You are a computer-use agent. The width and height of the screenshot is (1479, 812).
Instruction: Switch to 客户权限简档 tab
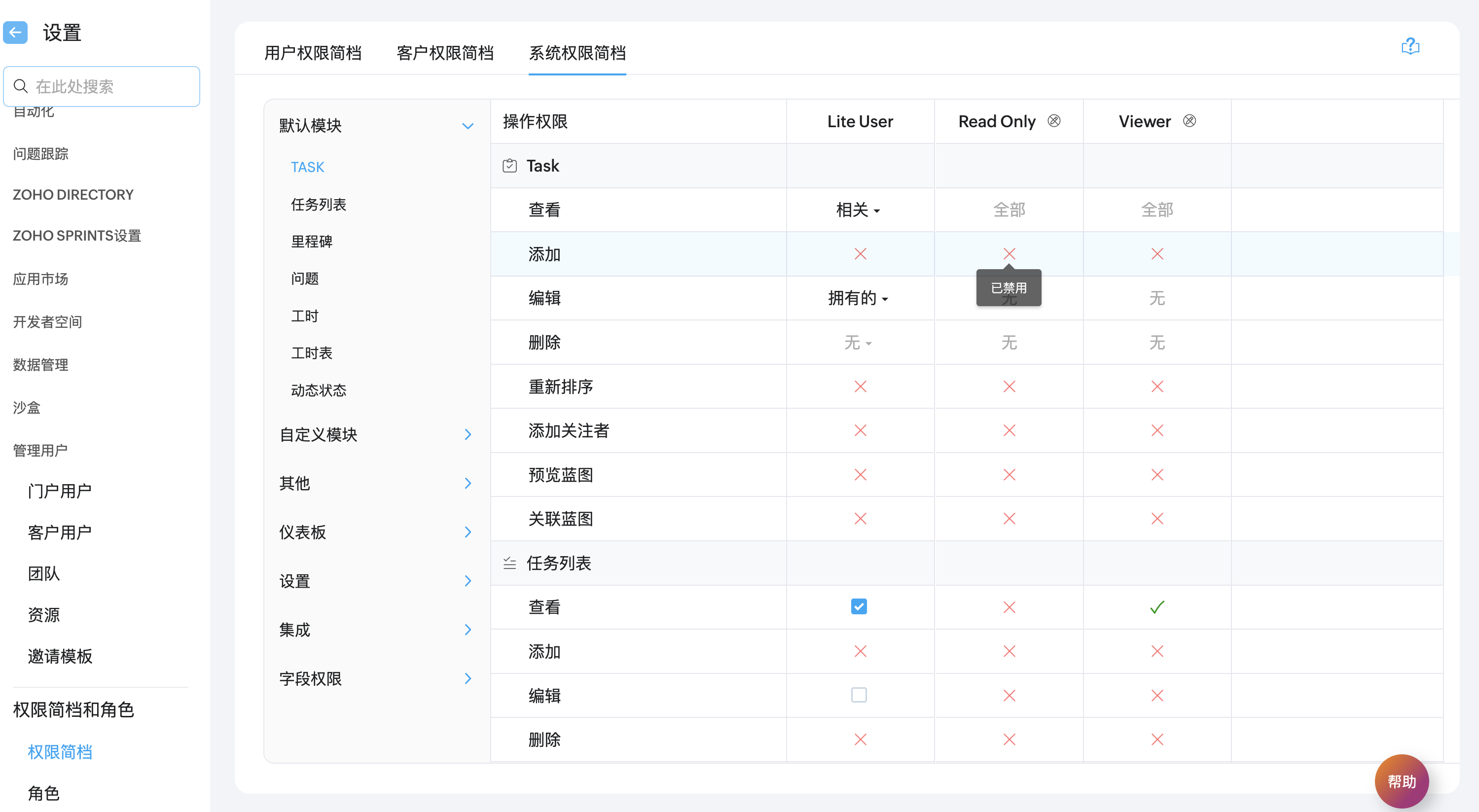coord(445,53)
